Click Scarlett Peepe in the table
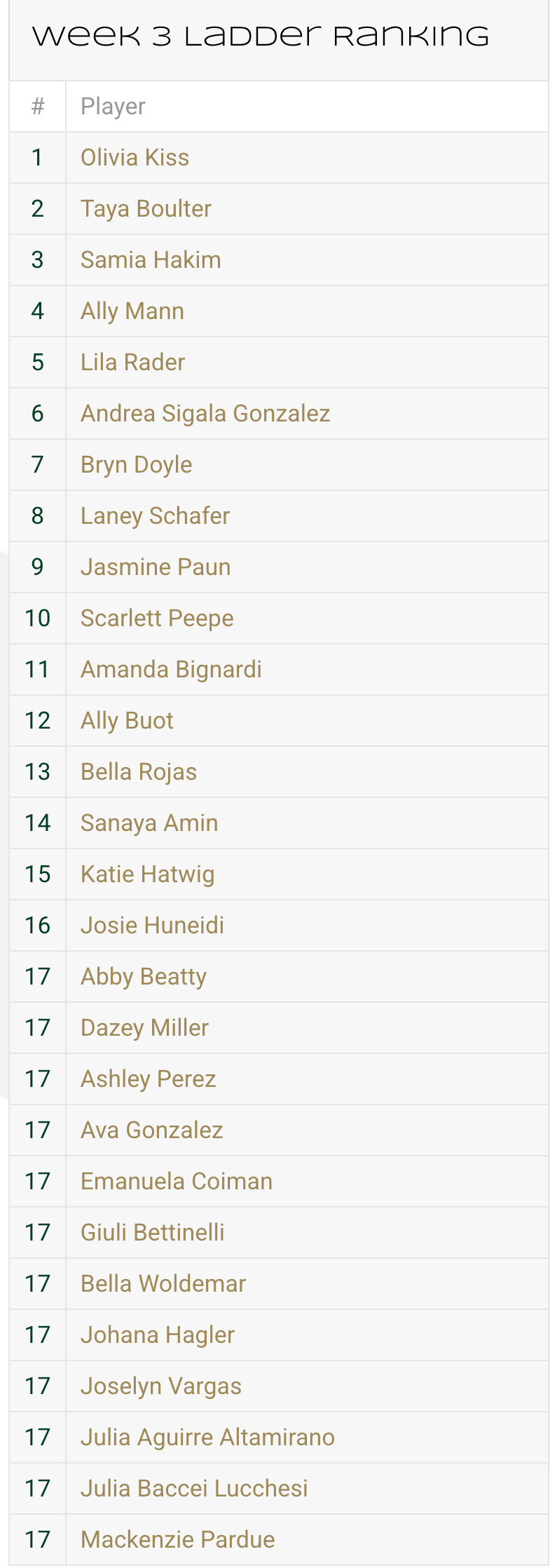This screenshot has height=1568, width=550. point(157,619)
